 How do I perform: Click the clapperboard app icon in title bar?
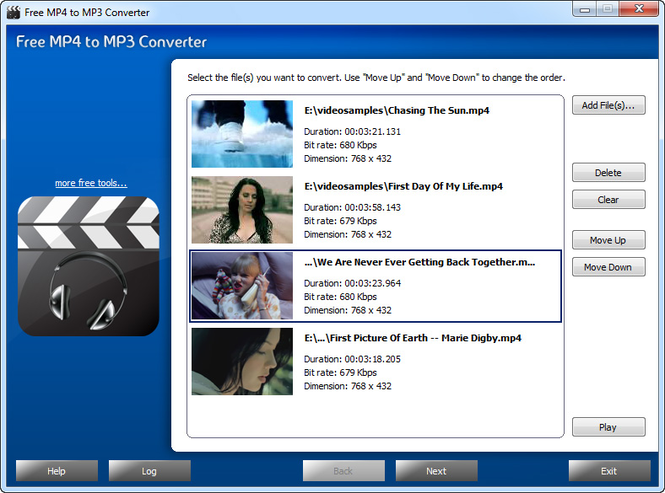(13, 12)
